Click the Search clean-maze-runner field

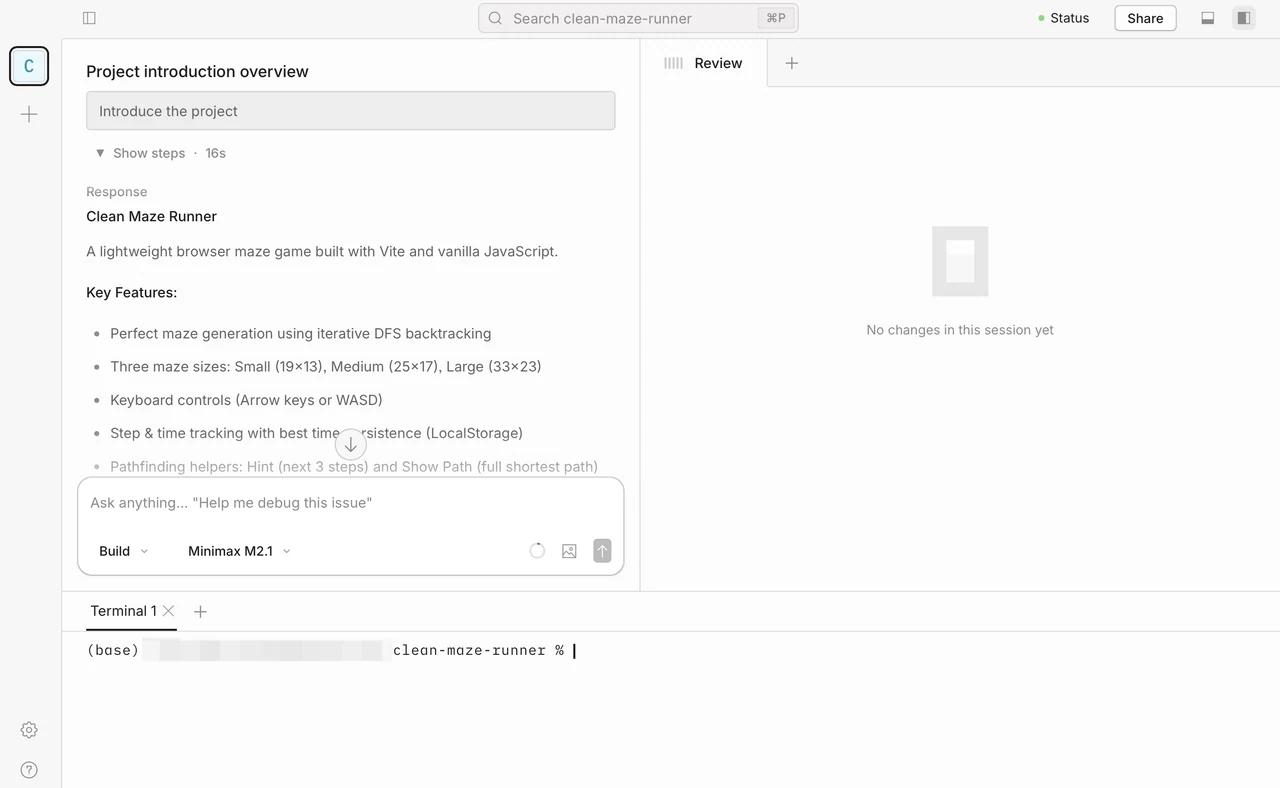coord(638,18)
